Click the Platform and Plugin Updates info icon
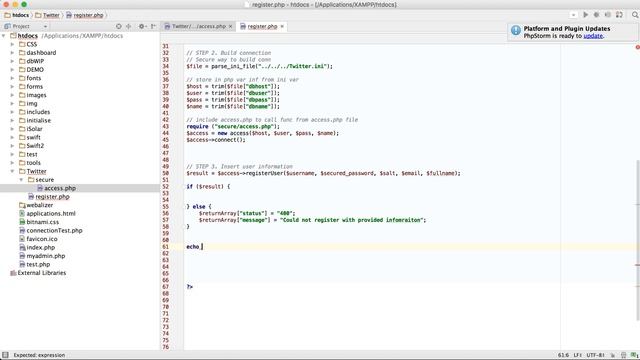This screenshot has height=360, width=640. (516, 30)
